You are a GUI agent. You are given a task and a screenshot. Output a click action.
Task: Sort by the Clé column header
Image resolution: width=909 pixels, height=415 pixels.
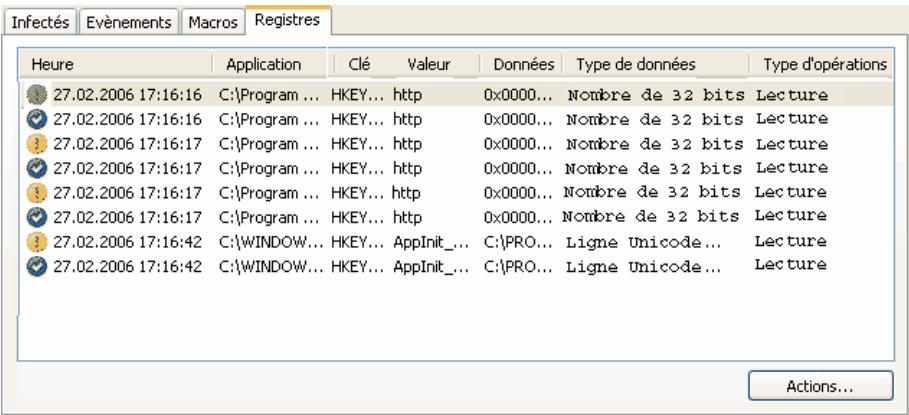[x=359, y=64]
